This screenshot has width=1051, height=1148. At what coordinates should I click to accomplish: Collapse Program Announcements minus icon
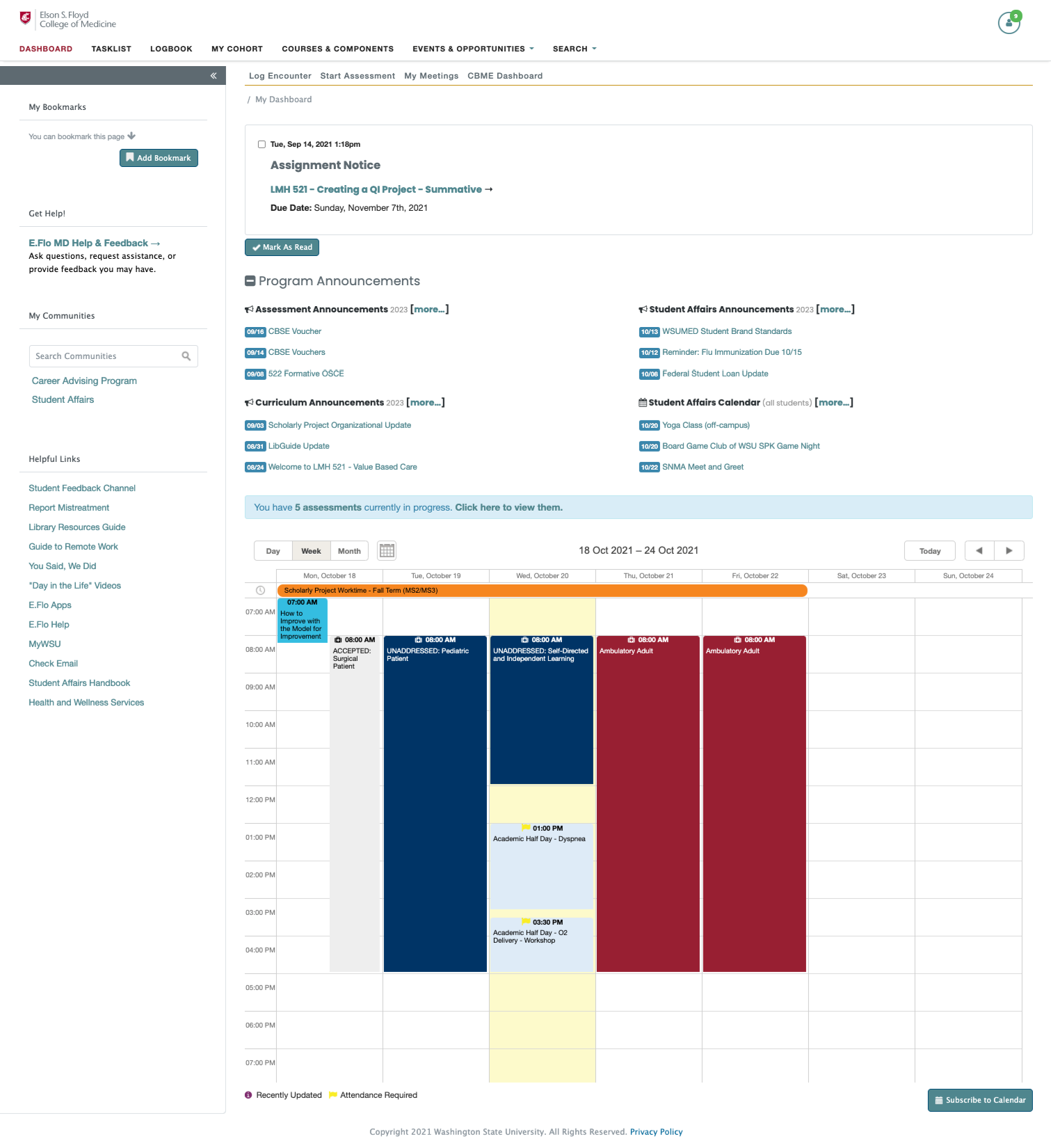point(250,281)
